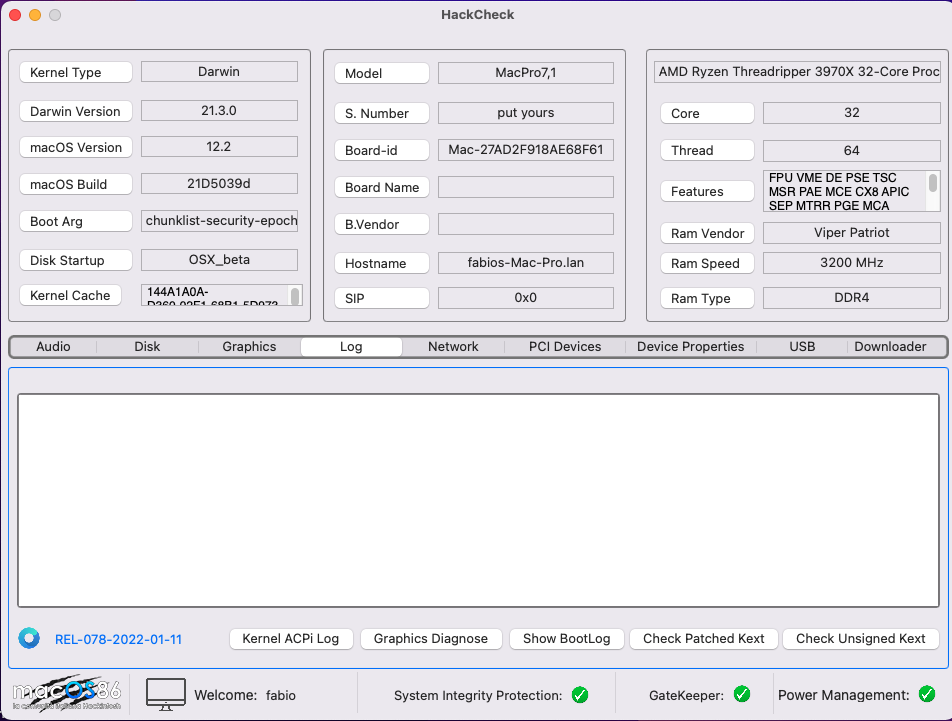
Task: Click the macOS86 logo icon
Action: [67, 694]
